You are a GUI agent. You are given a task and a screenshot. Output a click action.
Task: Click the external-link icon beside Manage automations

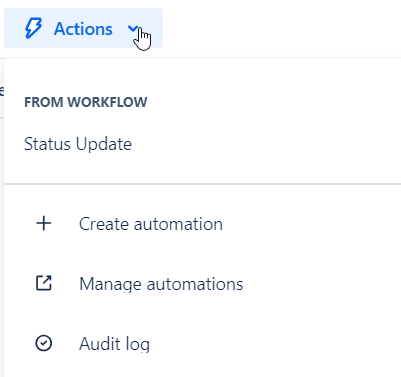point(44,283)
